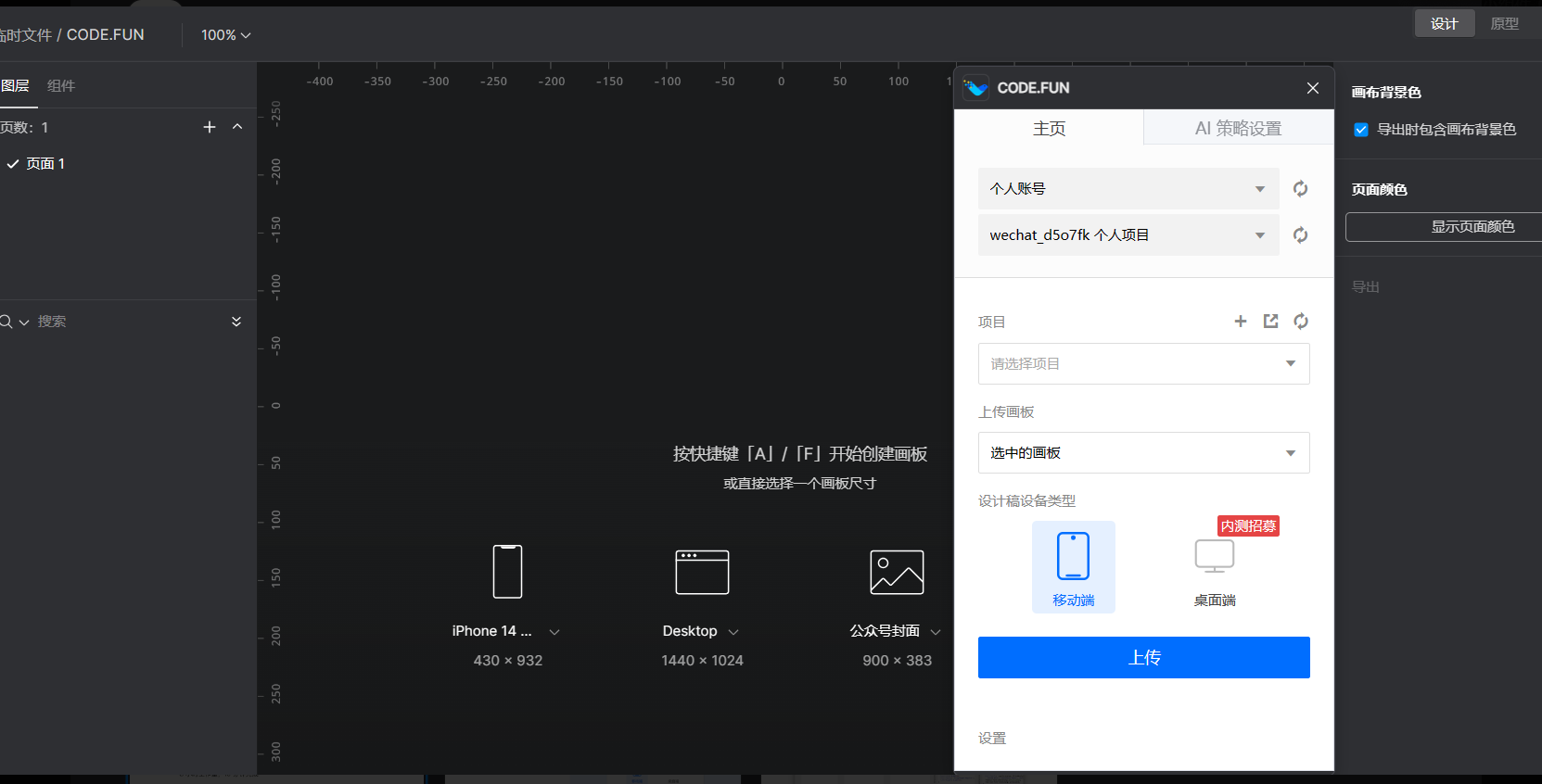The width and height of the screenshot is (1542, 784).
Task: Collapse all layers double-chevron icon
Action: 236,322
